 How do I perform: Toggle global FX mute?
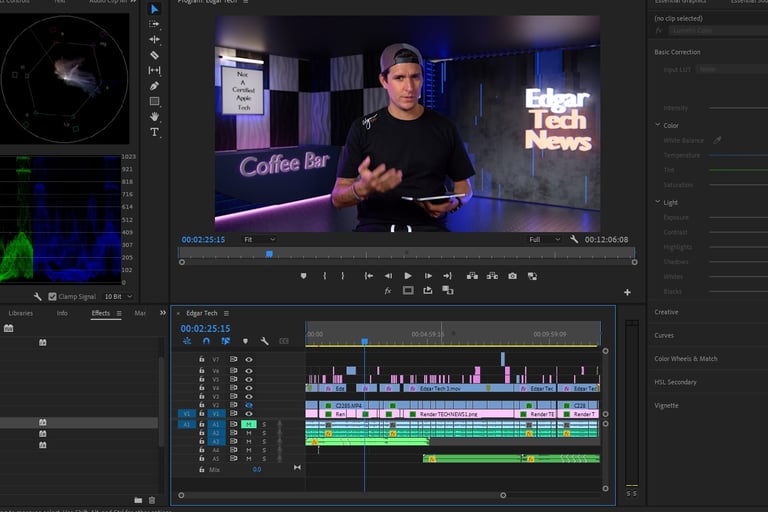tap(388, 291)
